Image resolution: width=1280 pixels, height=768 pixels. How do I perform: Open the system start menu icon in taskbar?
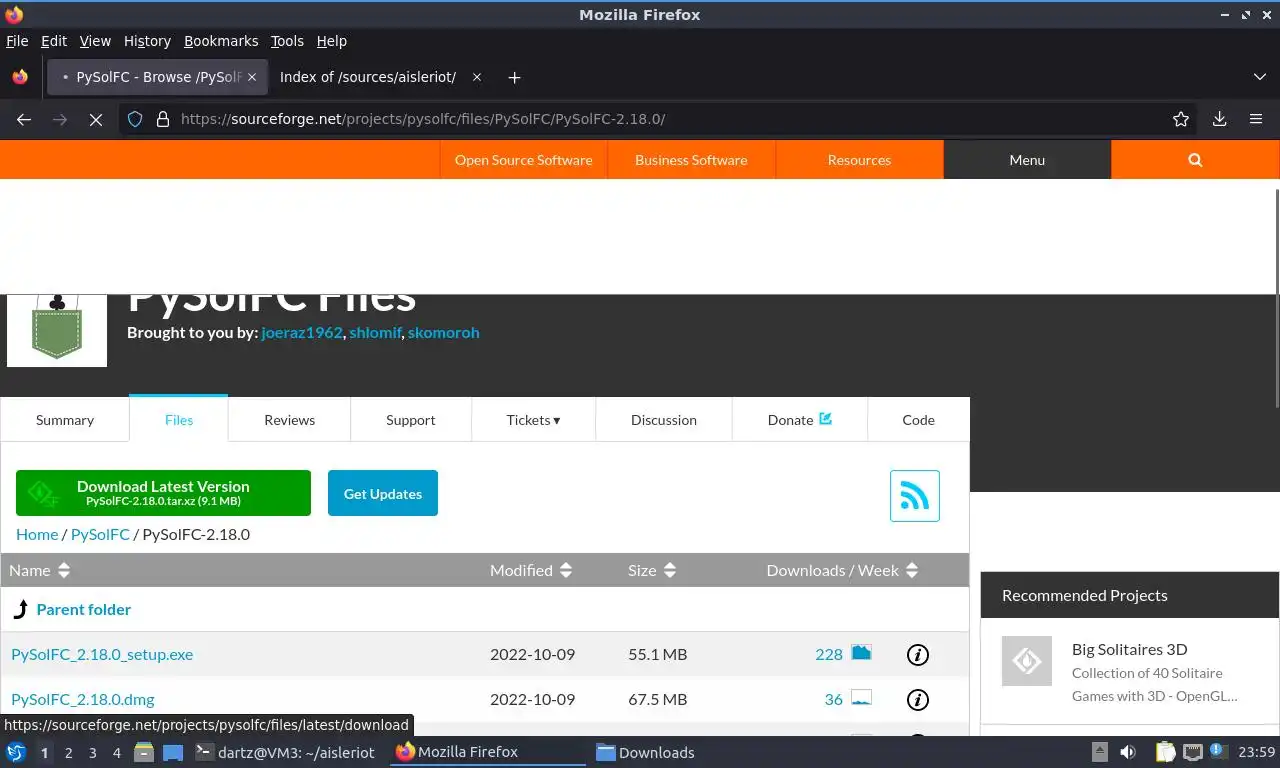click(x=16, y=752)
